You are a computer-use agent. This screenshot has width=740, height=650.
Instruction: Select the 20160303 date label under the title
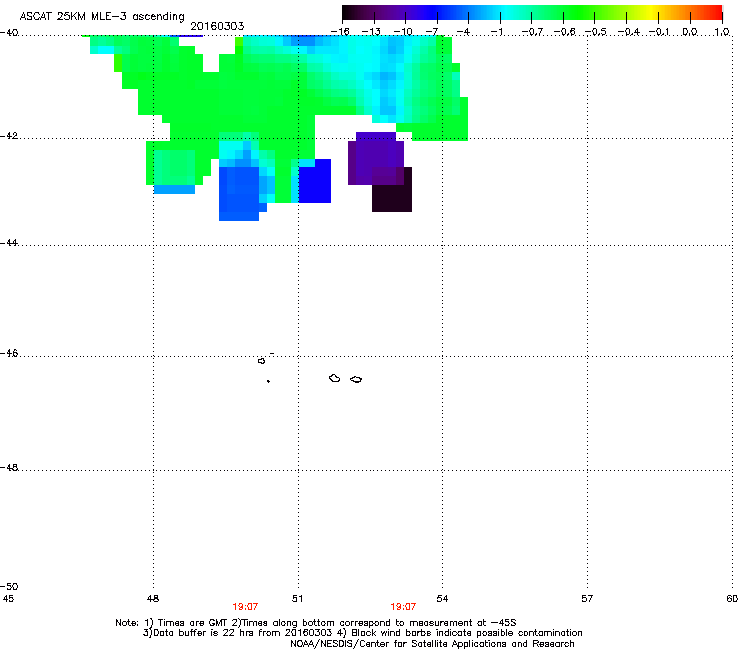pos(217,26)
